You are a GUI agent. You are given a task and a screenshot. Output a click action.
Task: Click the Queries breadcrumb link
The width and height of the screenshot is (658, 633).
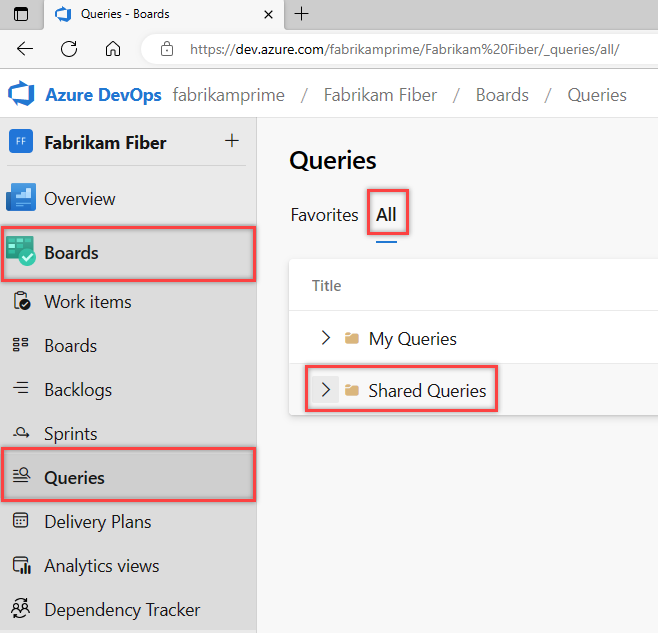pyautogui.click(x=597, y=95)
